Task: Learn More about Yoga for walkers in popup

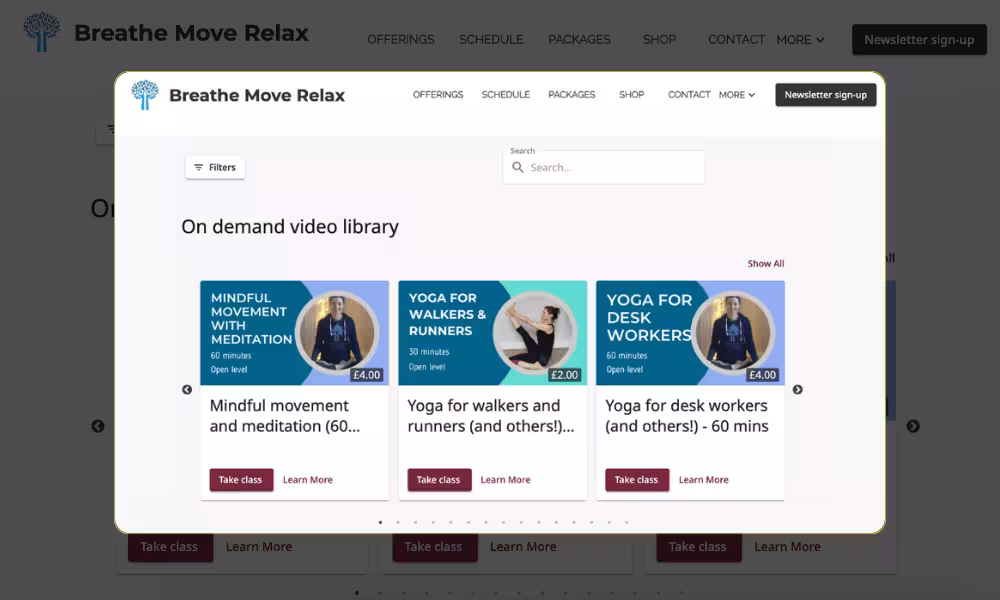Action: pyautogui.click(x=505, y=479)
